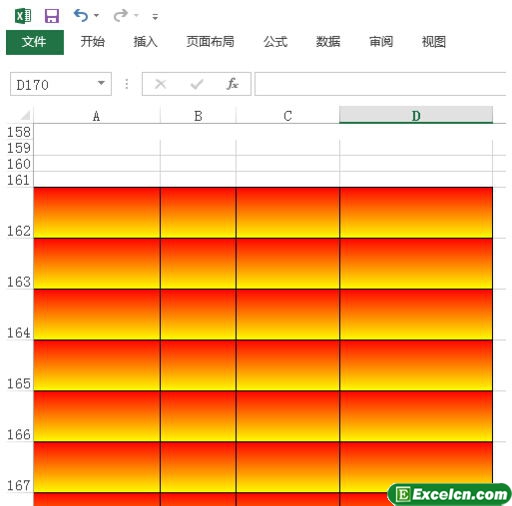Select row 161 header
This screenshot has height=506, width=512.
[19, 180]
